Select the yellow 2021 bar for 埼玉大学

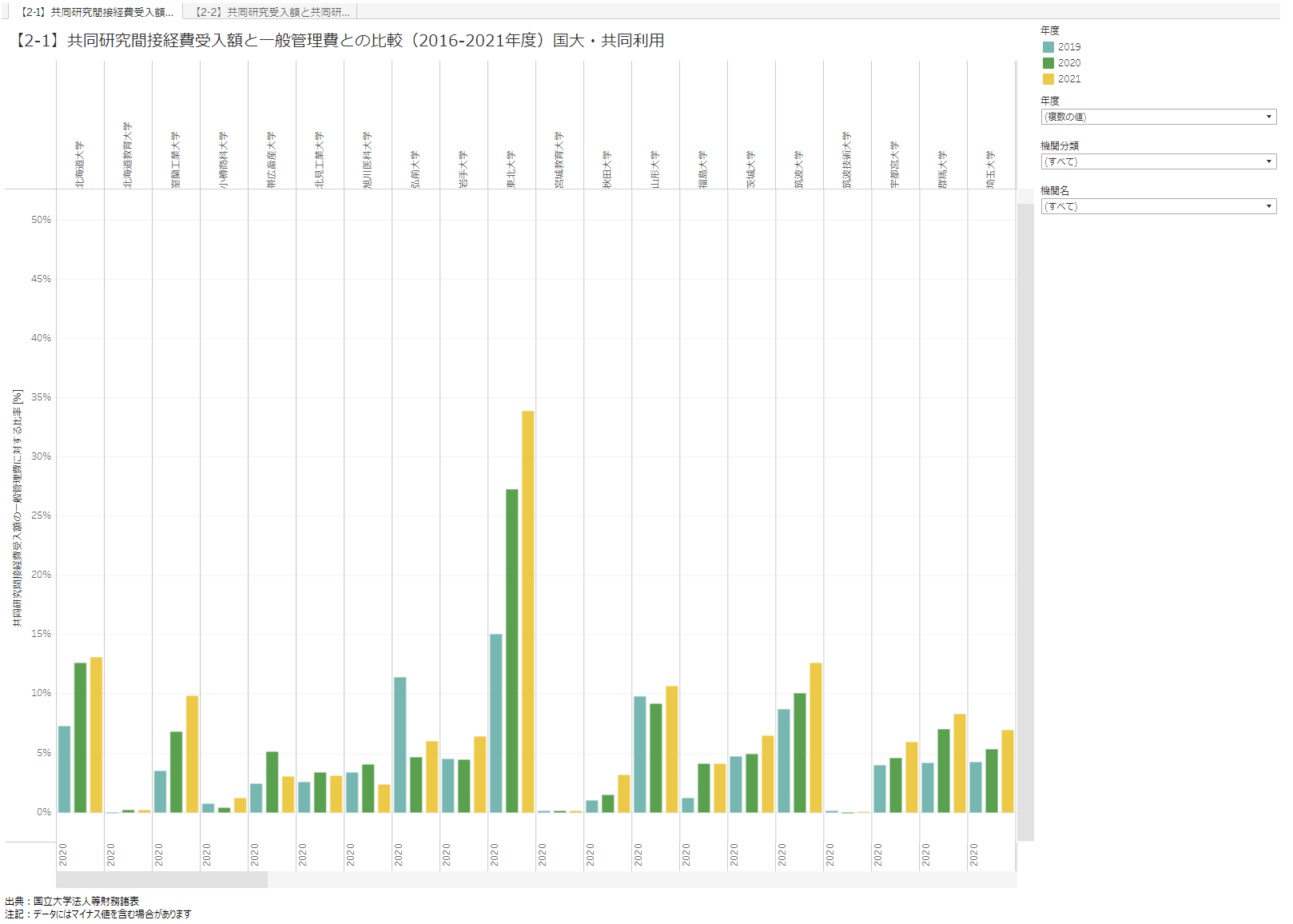click(1008, 771)
